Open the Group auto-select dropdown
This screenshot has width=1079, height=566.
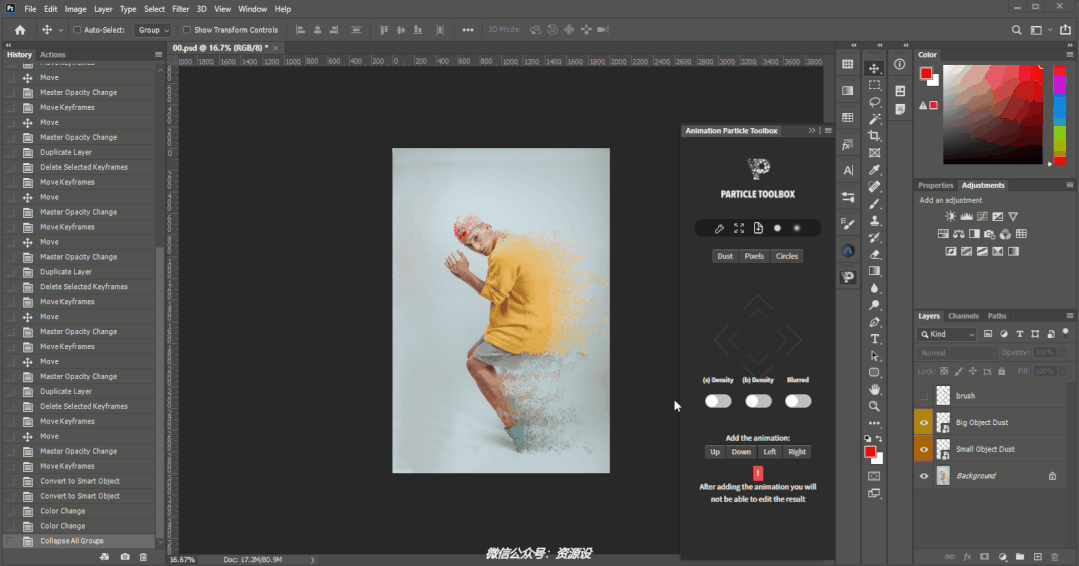[153, 30]
